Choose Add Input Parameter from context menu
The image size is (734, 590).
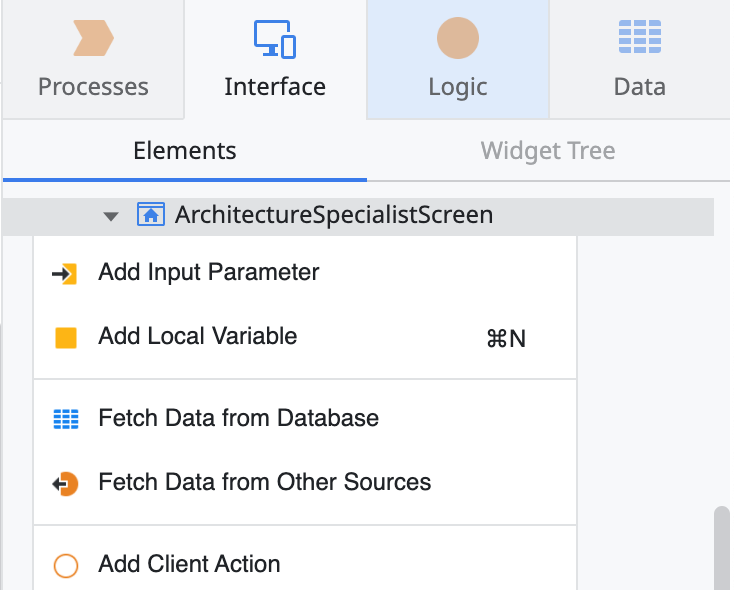coord(209,272)
